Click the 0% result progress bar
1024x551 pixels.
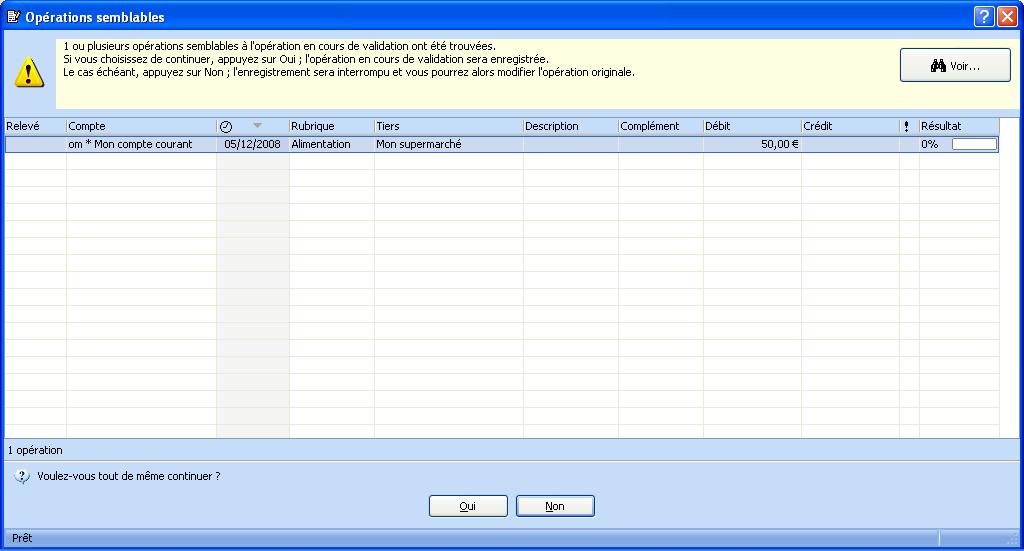974,145
